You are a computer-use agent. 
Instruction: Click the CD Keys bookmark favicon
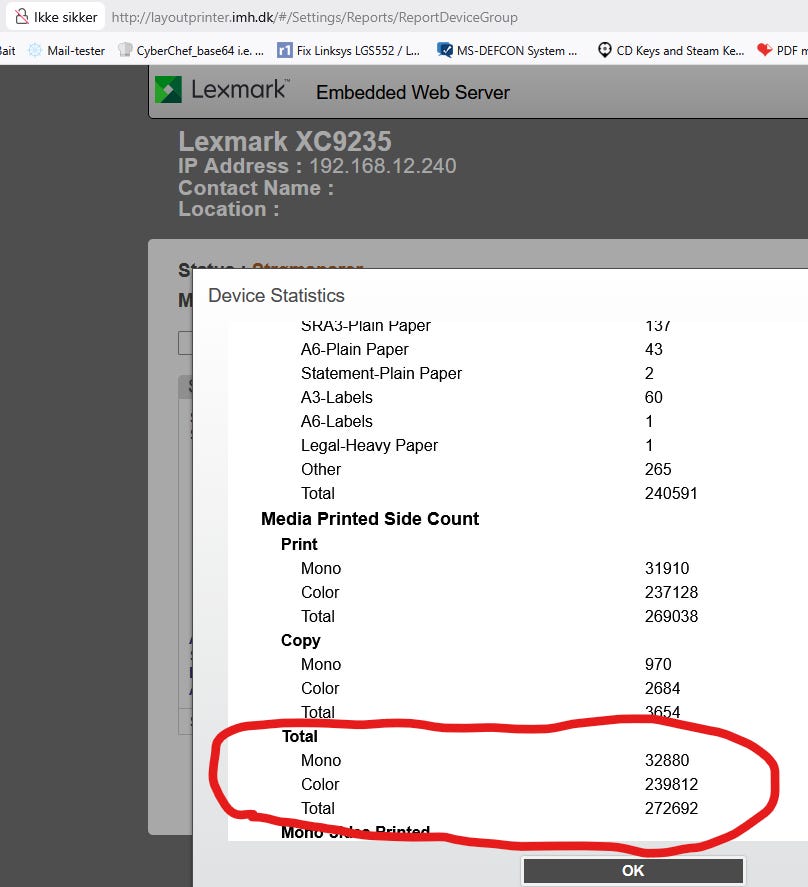[x=605, y=50]
